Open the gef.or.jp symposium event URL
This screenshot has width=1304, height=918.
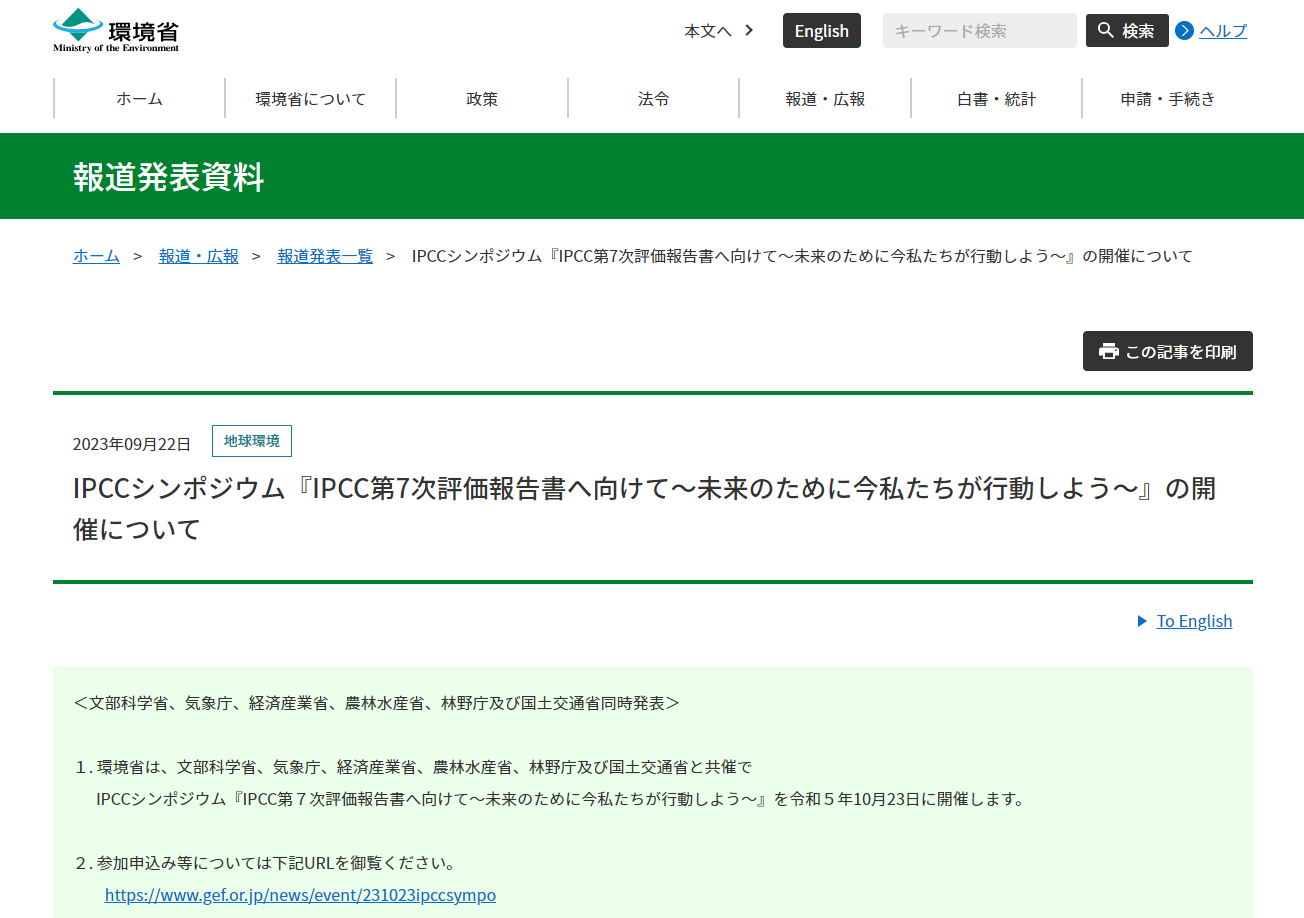300,895
